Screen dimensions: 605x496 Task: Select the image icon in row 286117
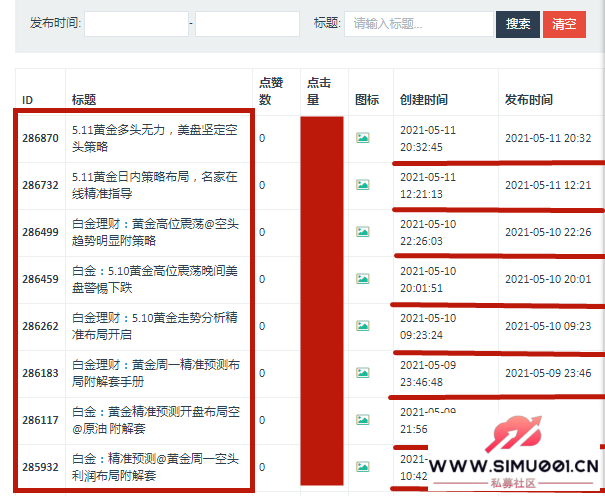point(362,420)
